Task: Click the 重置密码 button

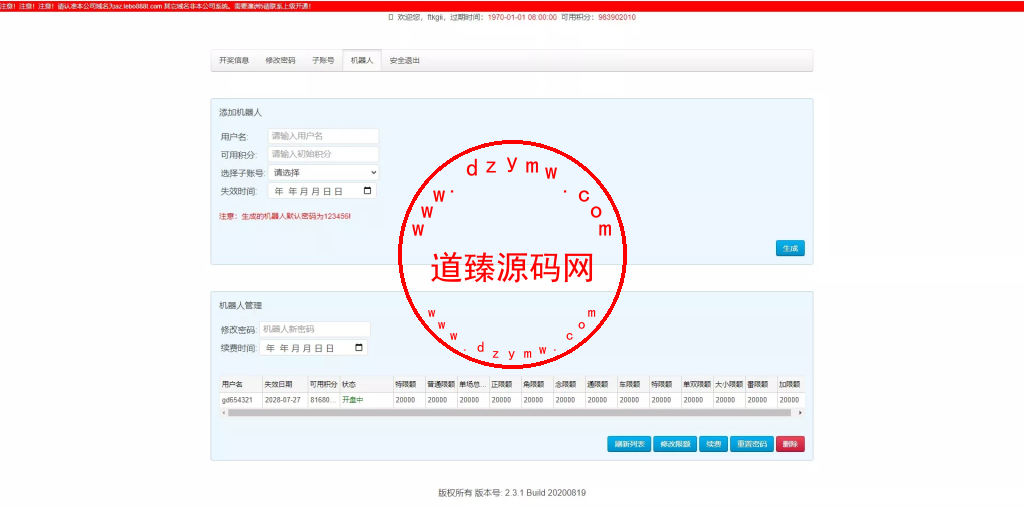Action: coord(752,444)
